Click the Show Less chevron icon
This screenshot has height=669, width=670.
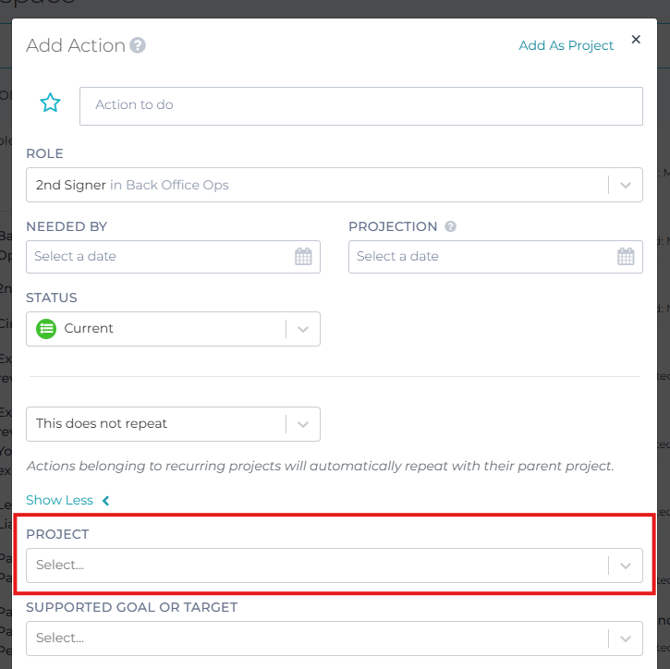point(106,500)
